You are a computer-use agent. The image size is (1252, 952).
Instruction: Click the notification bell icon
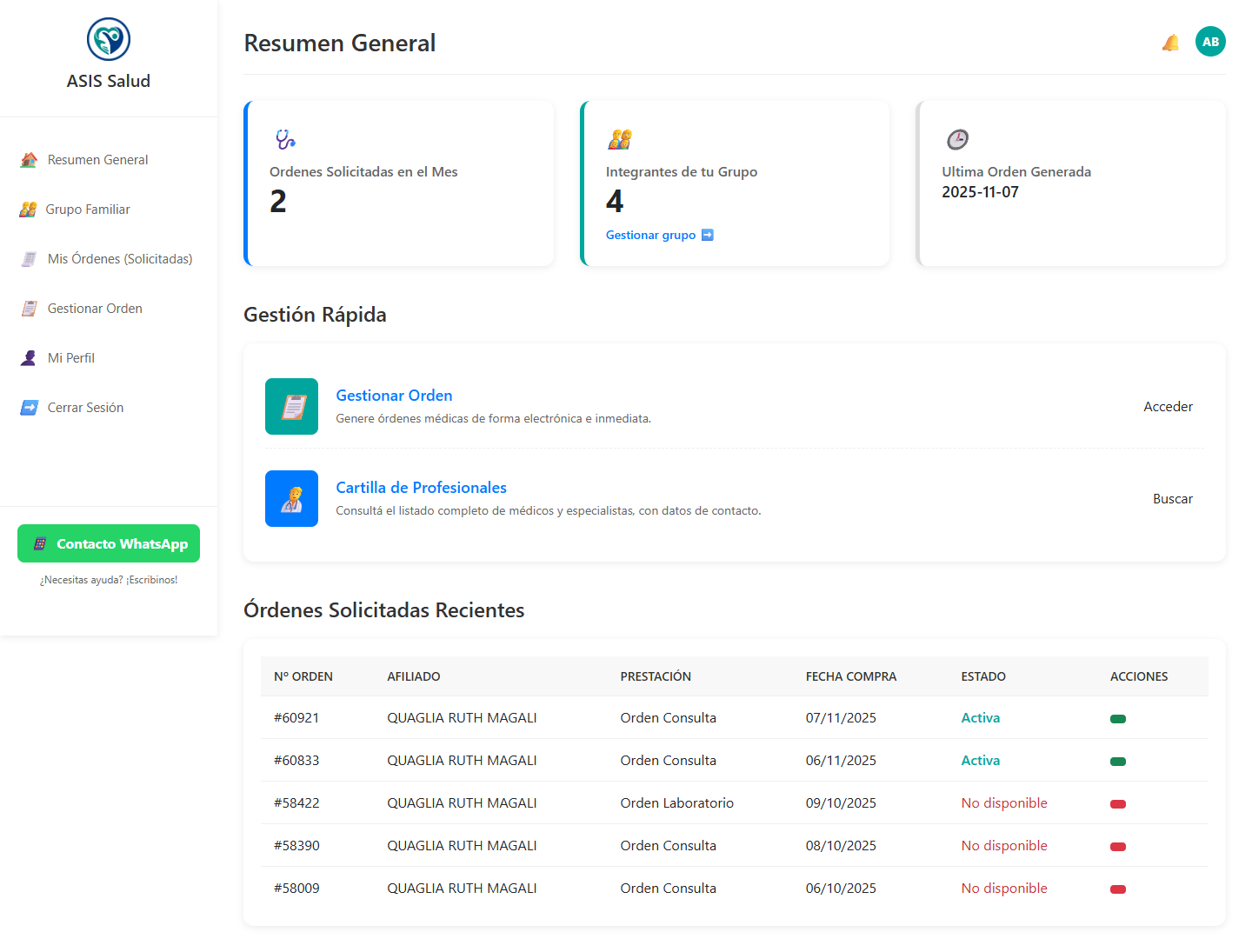point(1170,43)
